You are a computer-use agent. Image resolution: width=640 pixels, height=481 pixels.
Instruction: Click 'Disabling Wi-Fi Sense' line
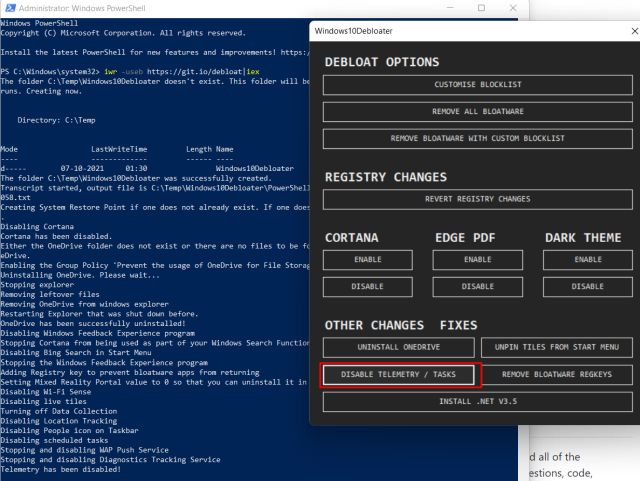tap(46, 392)
